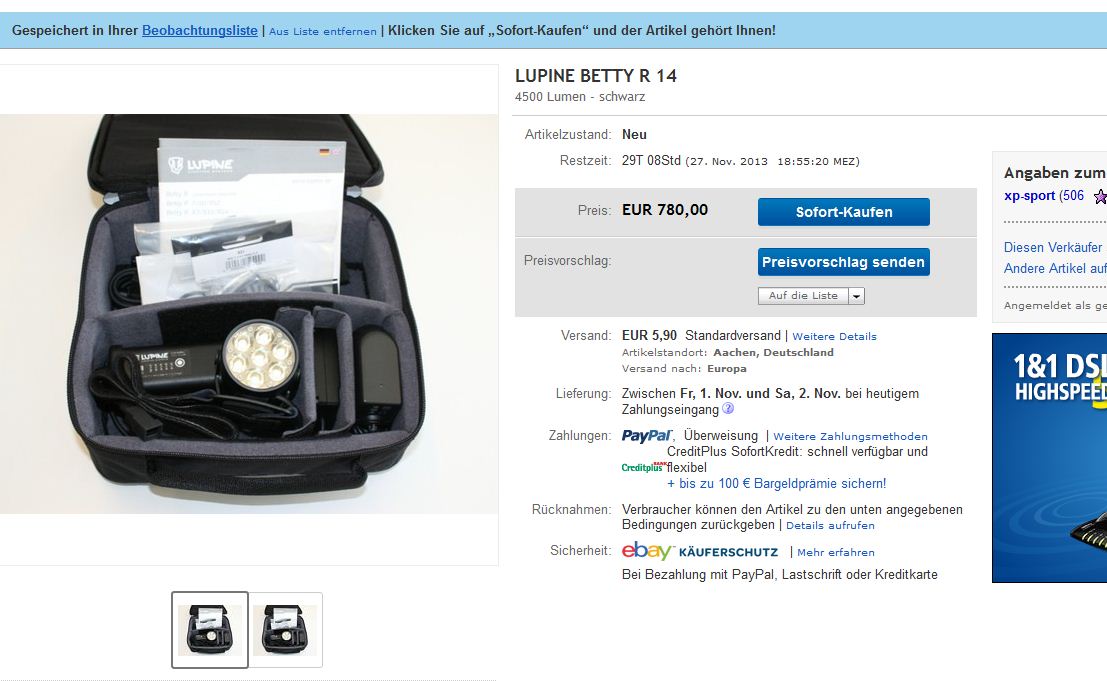
Task: Click Aus Liste entfernen link
Action: 323,32
